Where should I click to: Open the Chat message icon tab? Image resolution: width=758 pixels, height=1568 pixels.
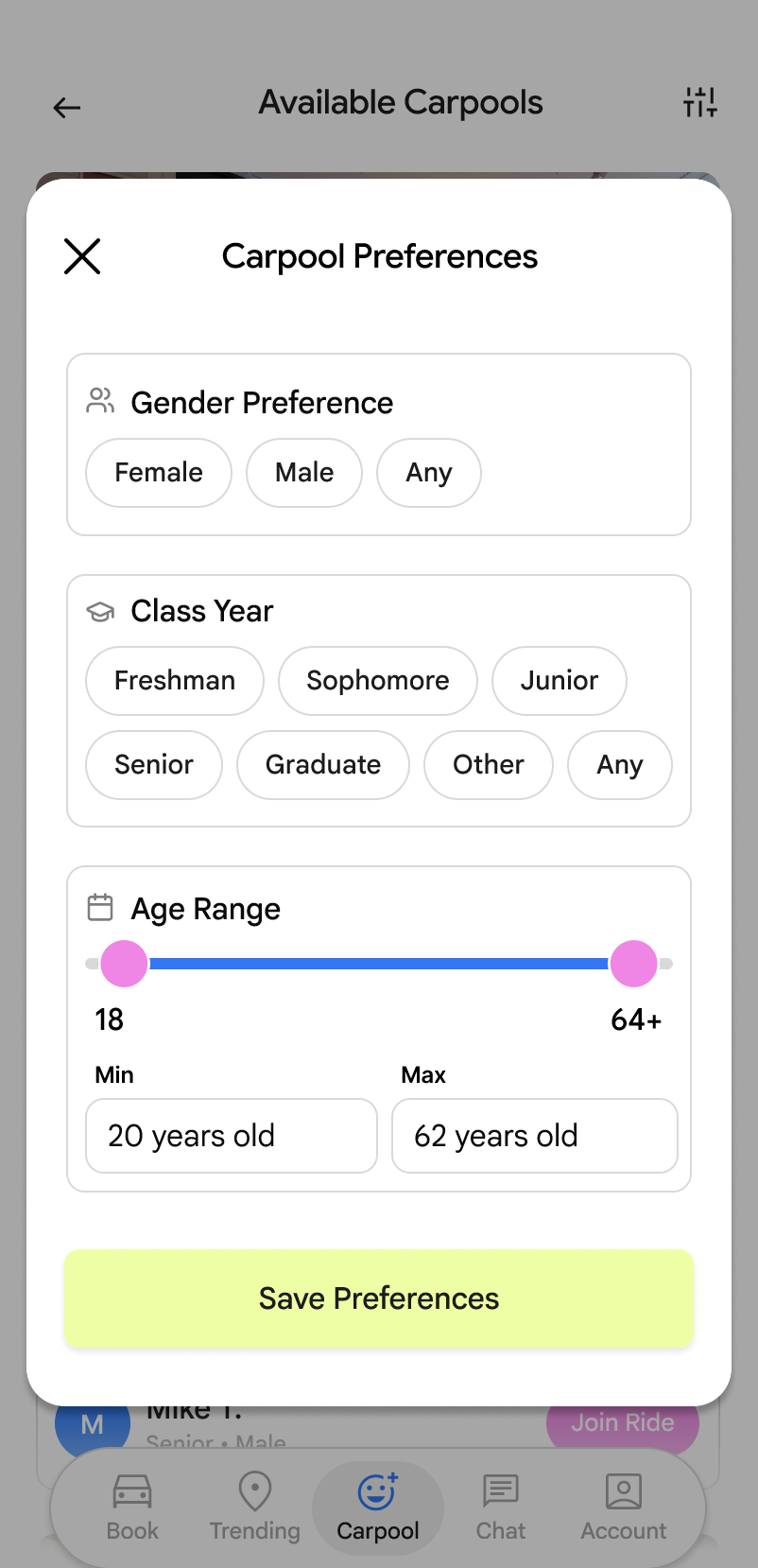(x=501, y=1507)
